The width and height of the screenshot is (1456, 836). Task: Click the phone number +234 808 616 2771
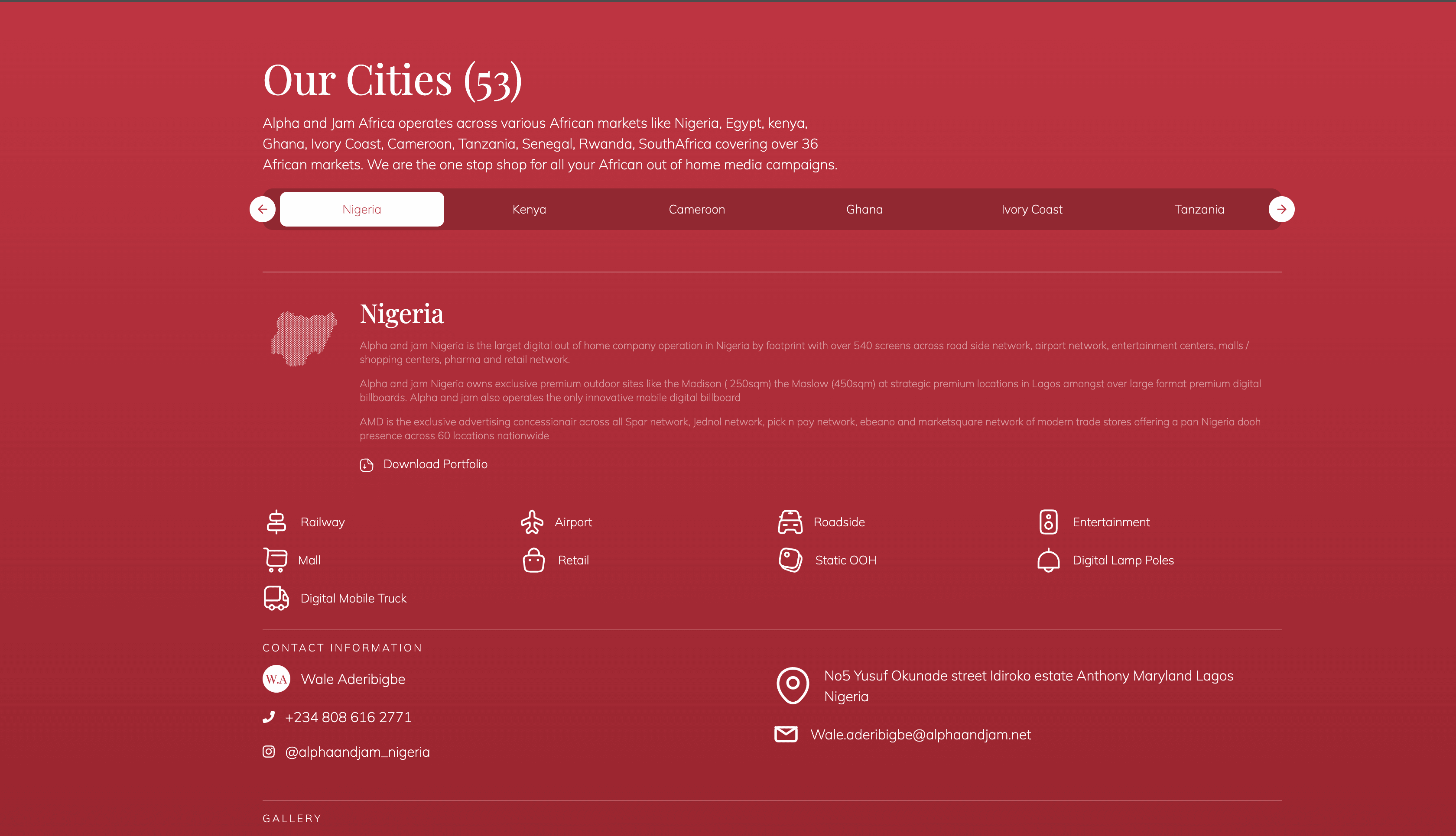pyautogui.click(x=348, y=717)
